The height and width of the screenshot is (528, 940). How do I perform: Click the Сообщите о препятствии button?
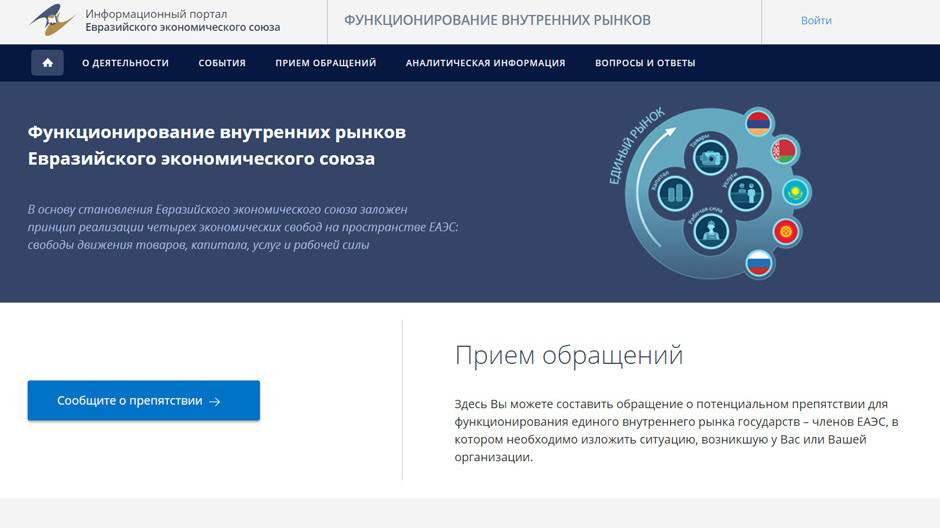click(x=144, y=400)
